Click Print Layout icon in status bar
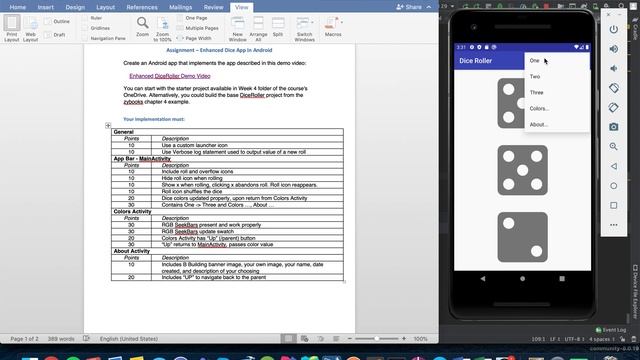 point(288,338)
